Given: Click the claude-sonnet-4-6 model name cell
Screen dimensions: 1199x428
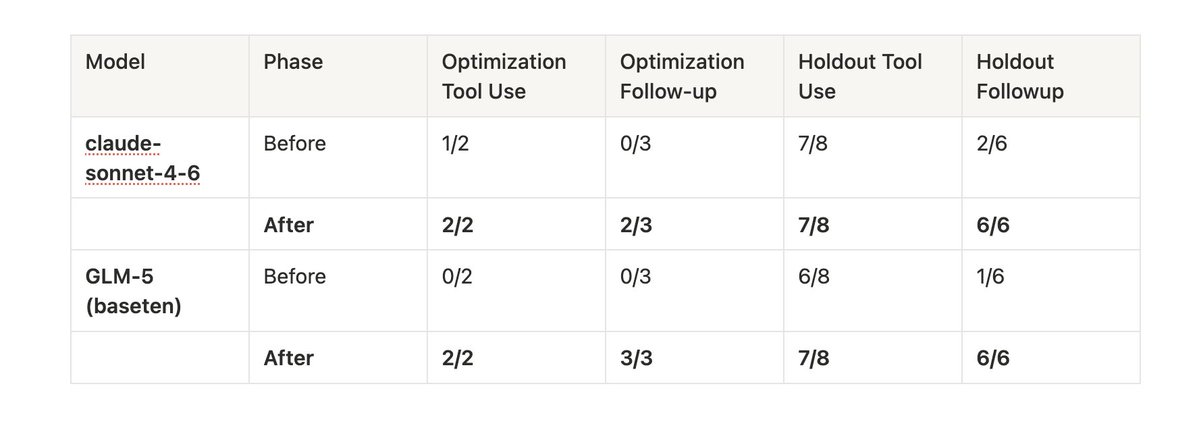Looking at the screenshot, I should pyautogui.click(x=141, y=157).
